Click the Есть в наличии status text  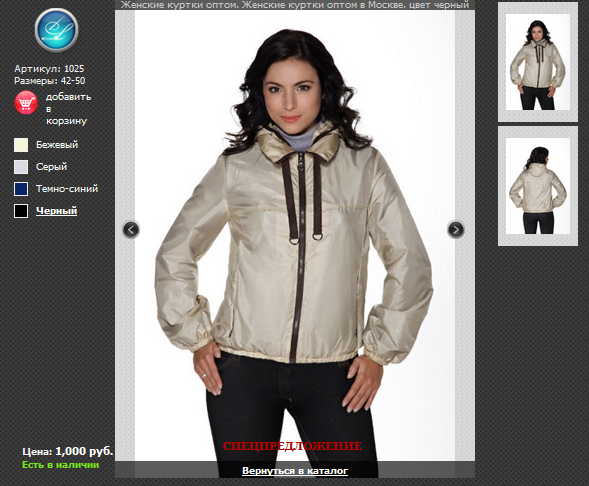tap(60, 465)
